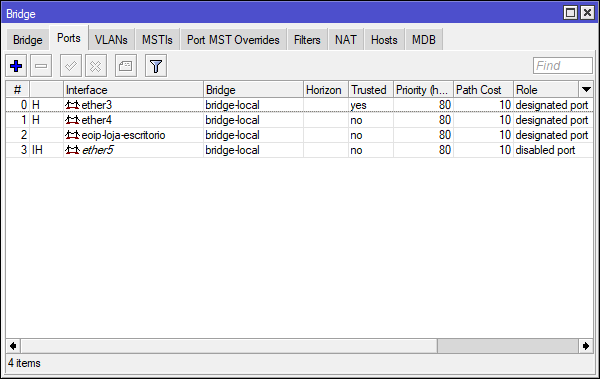Image resolution: width=600 pixels, height=379 pixels.
Task: Switch to the Filters tab
Action: pyautogui.click(x=307, y=40)
